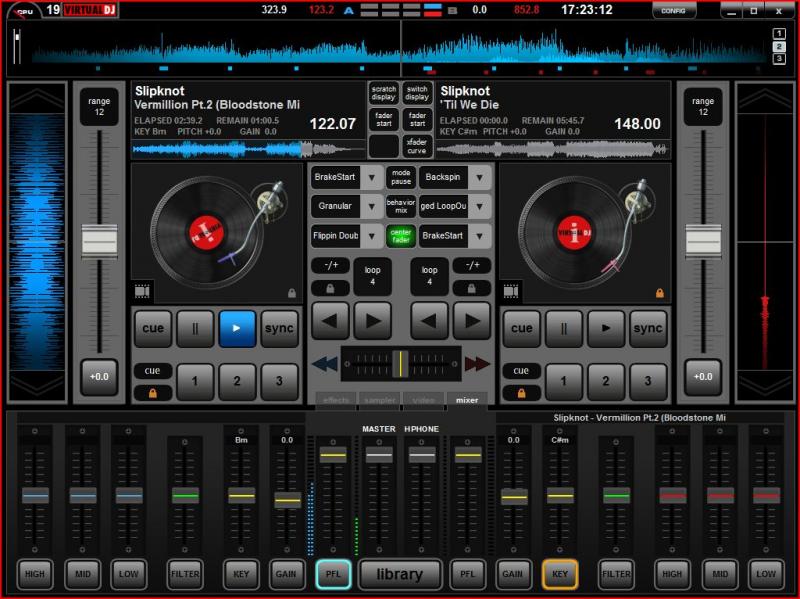This screenshot has height=599, width=800.
Task: Click the right arrow under deck A's loop 4
Action: 373,321
